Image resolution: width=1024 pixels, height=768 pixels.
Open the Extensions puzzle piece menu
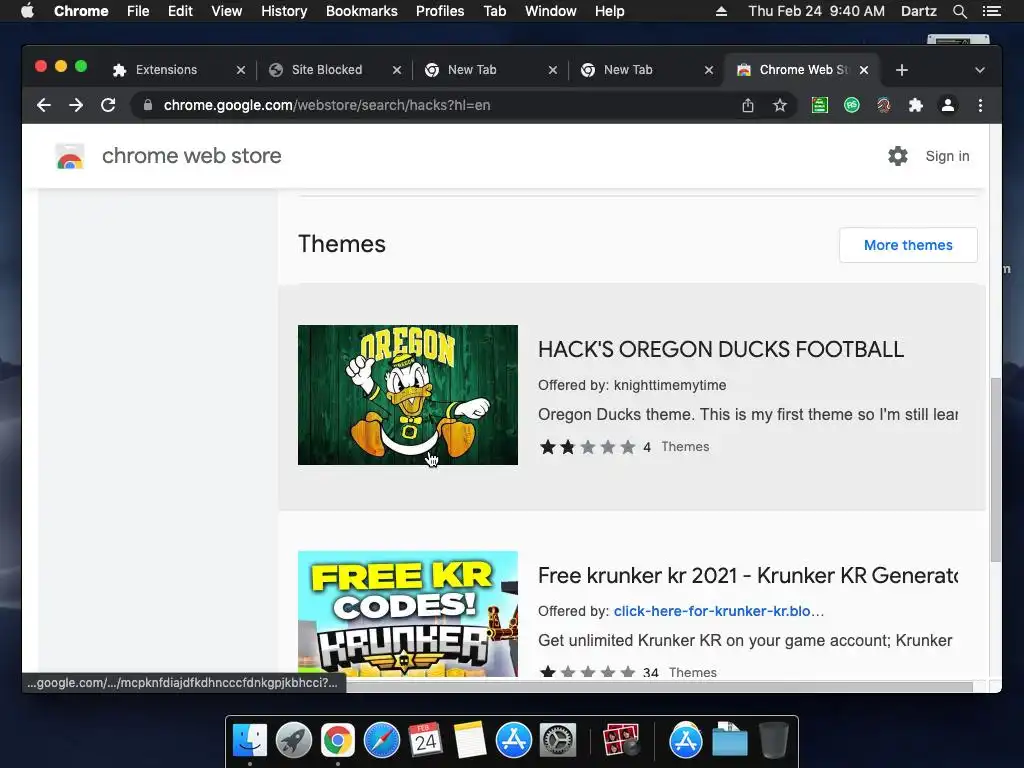coord(916,105)
